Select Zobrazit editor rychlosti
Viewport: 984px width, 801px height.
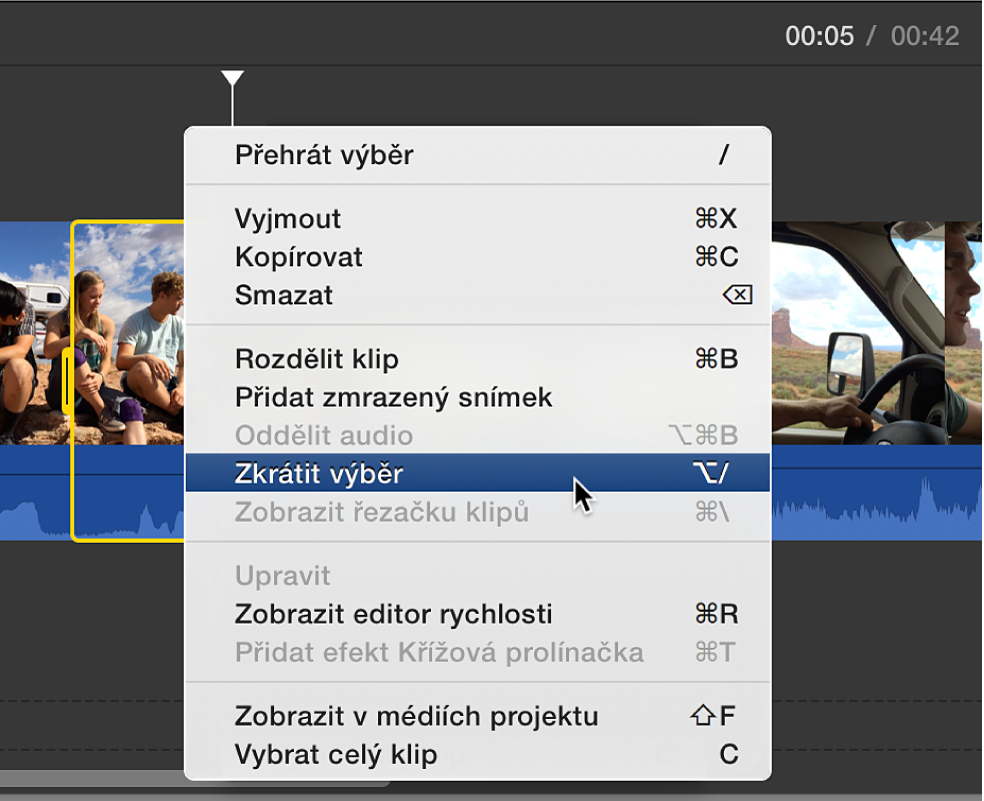point(478,614)
